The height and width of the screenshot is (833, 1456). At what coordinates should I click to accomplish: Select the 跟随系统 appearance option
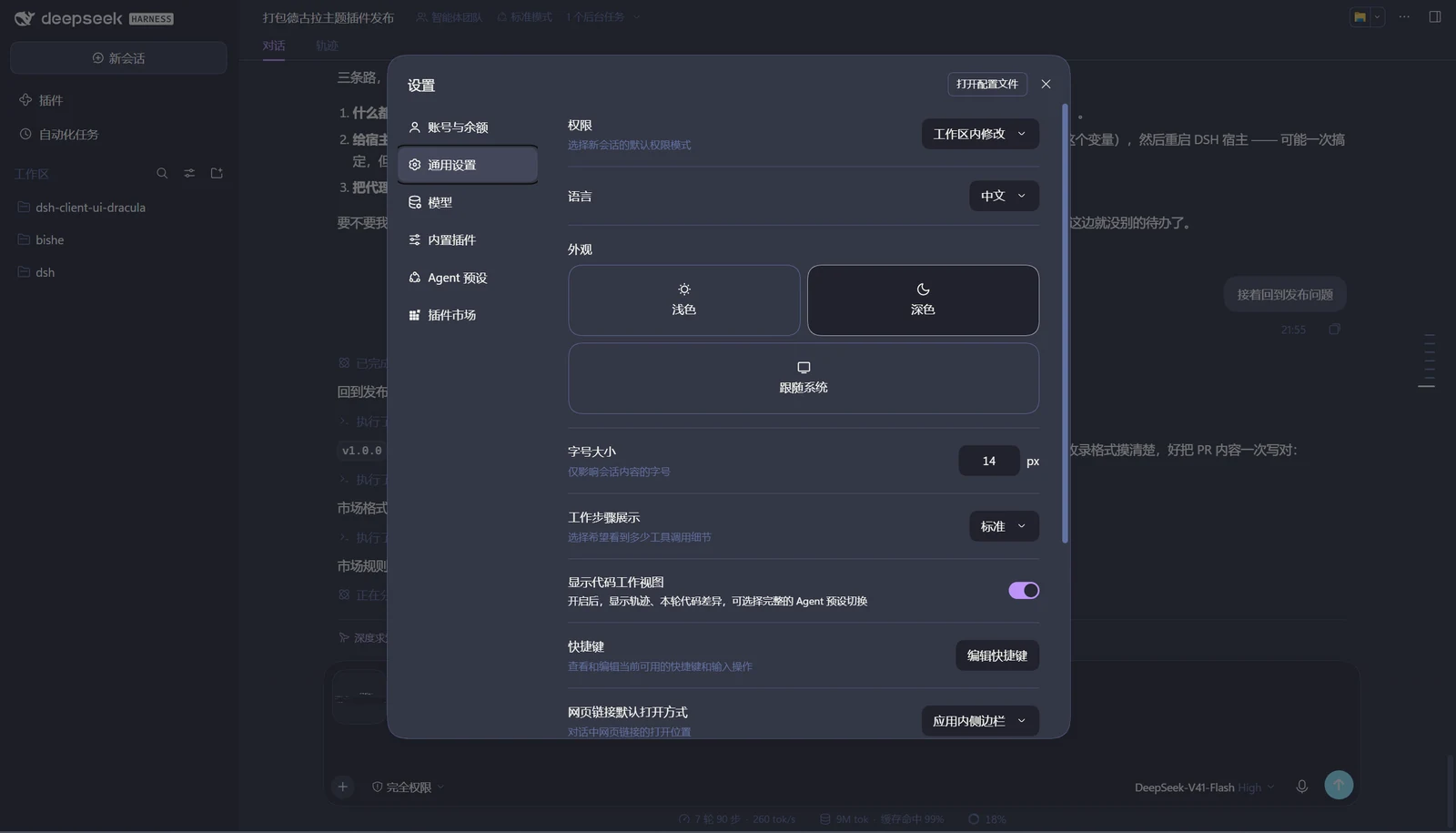click(x=804, y=378)
